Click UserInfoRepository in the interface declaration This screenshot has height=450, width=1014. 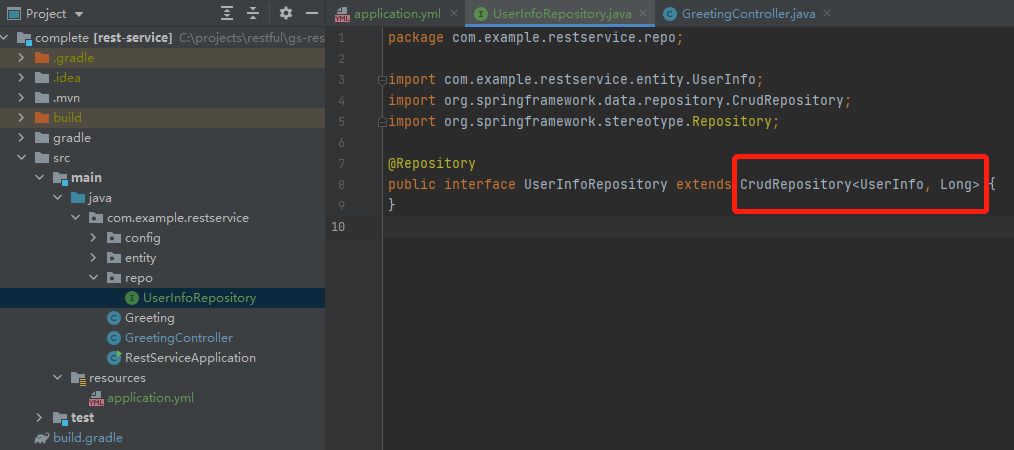pos(596,184)
